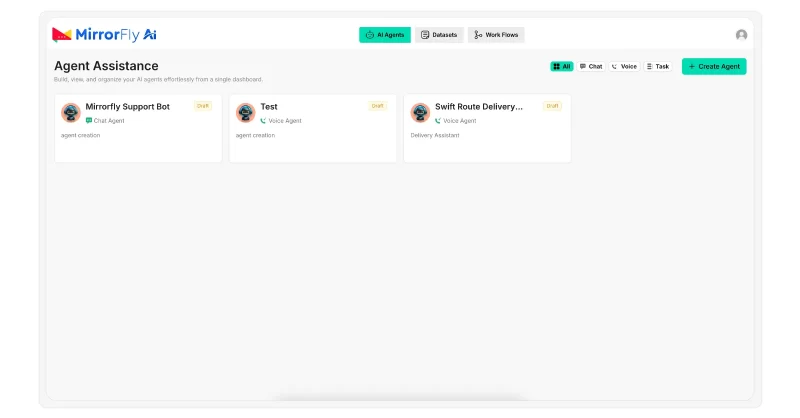The height and width of the screenshot is (418, 800).
Task: Click the Draft badge on Swift Route Delivery card
Action: [x=553, y=106]
